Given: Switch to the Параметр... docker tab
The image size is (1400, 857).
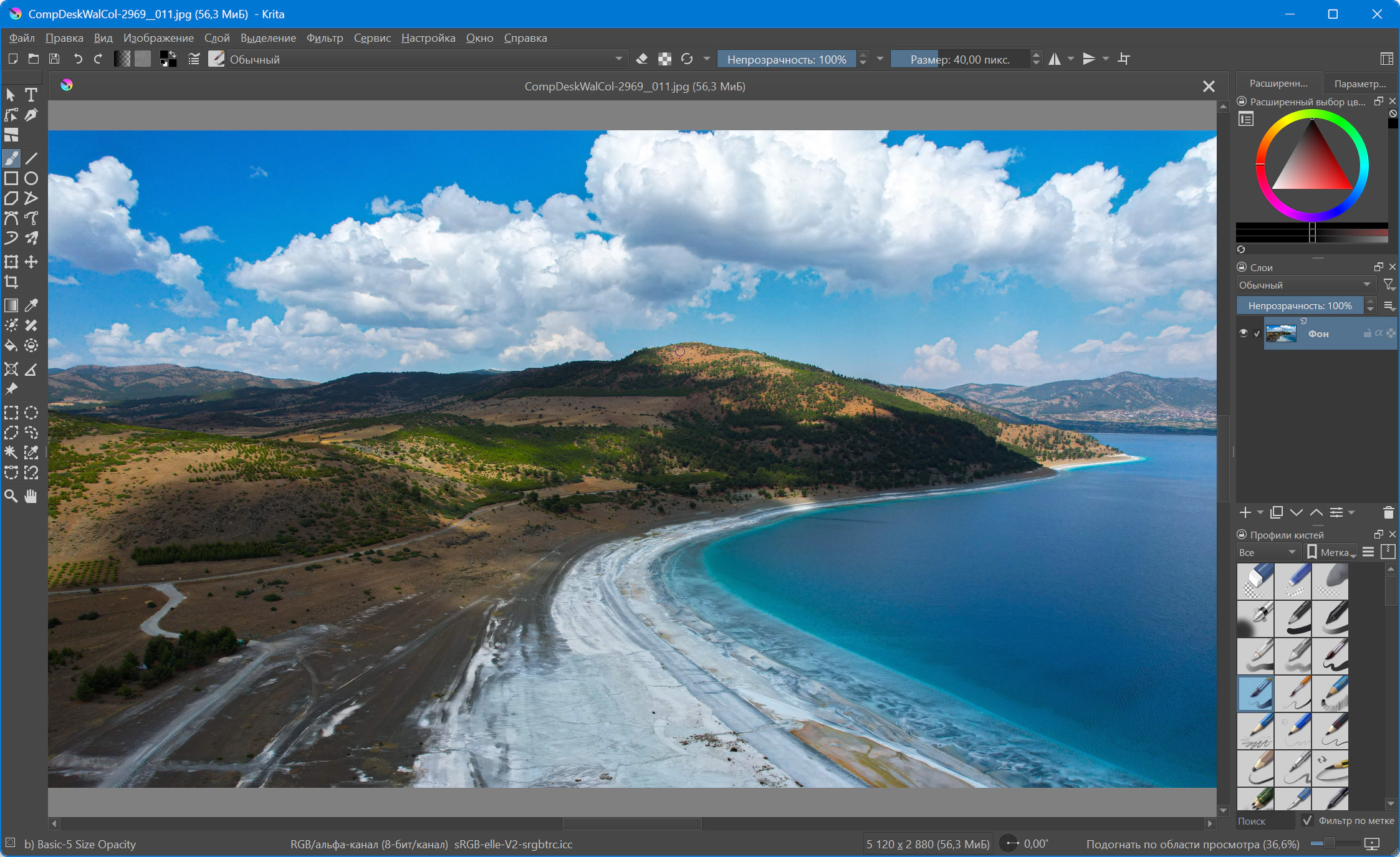Looking at the screenshot, I should click(x=1361, y=84).
